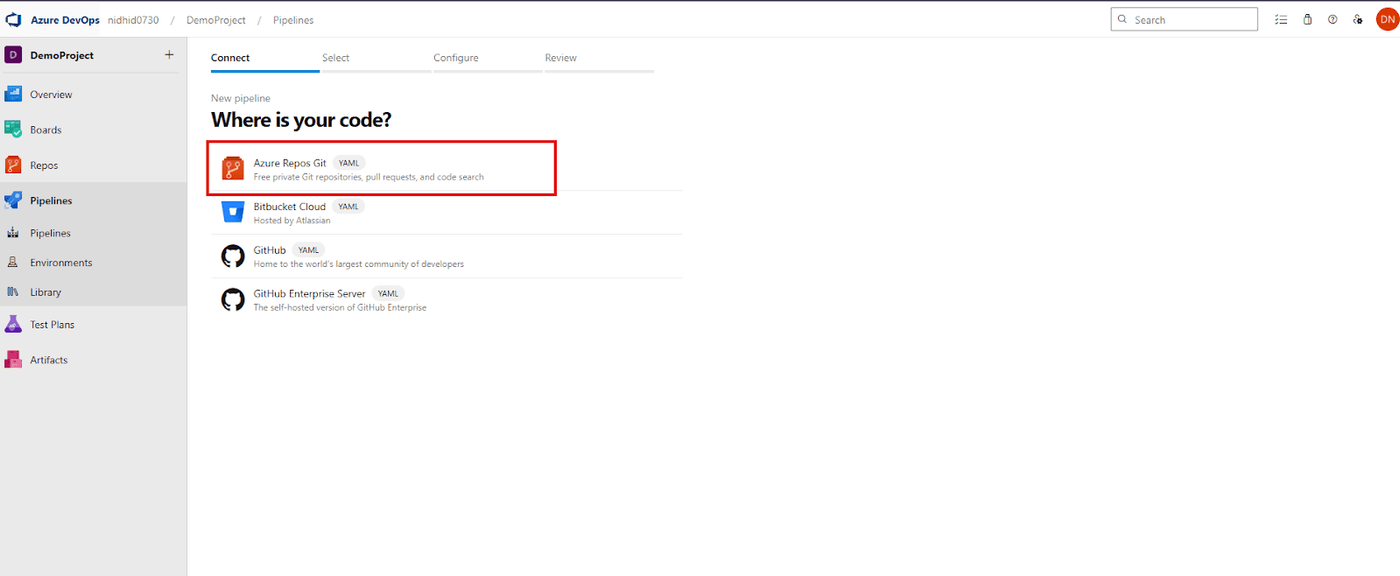Click "Where is your code?" heading

[301, 120]
